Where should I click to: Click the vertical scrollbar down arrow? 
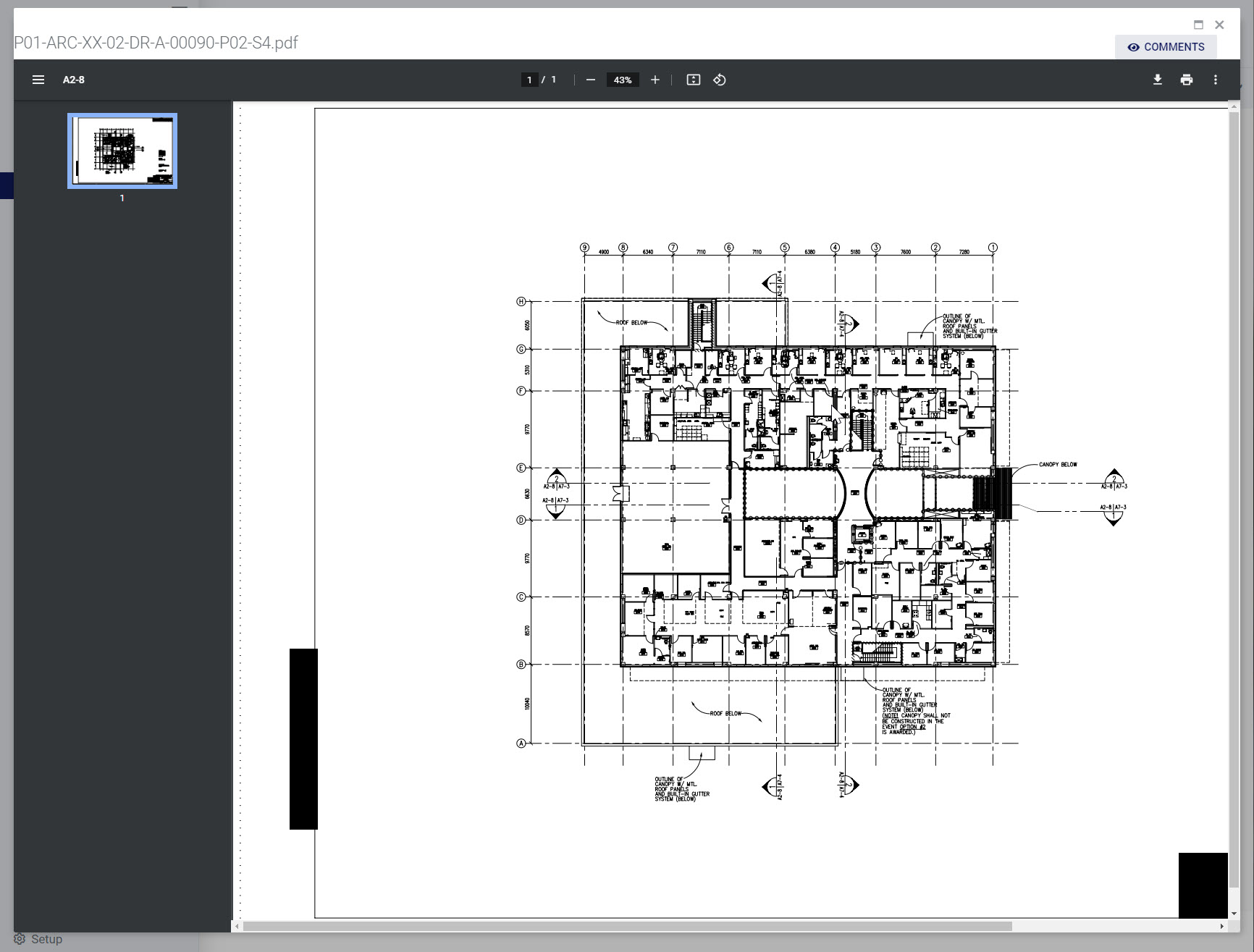[x=1234, y=914]
